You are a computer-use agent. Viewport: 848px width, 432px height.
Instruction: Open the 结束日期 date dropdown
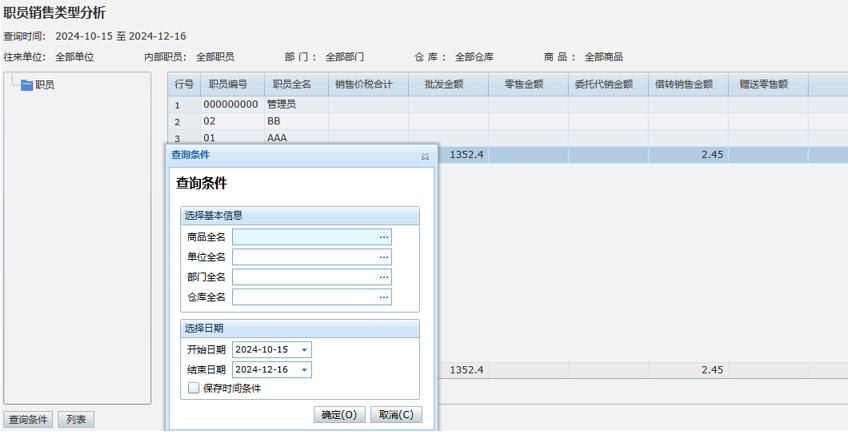pos(304,370)
